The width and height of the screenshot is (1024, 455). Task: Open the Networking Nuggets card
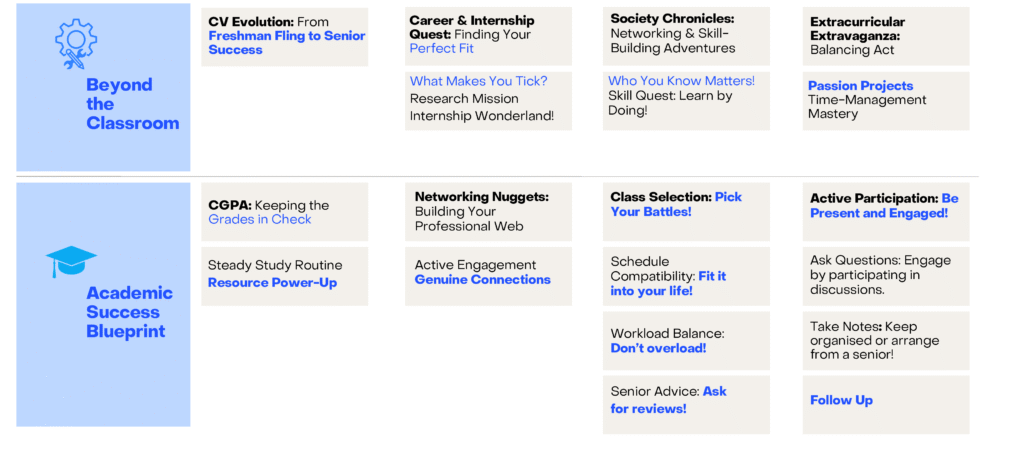click(x=488, y=211)
